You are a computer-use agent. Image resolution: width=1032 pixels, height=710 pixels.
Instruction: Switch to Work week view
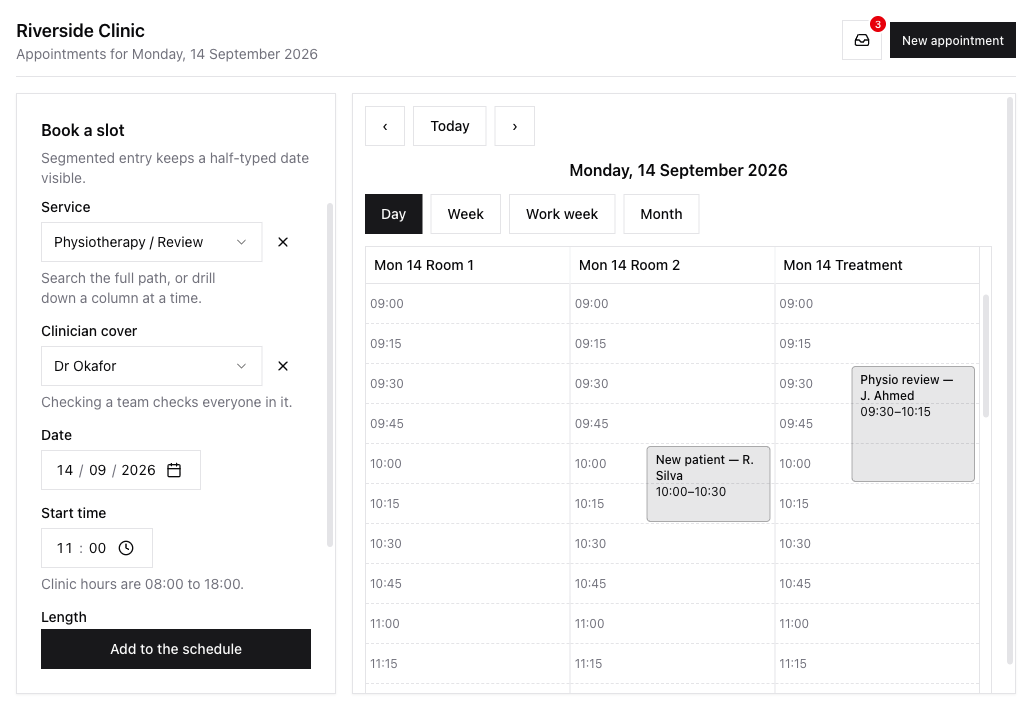click(x=562, y=214)
